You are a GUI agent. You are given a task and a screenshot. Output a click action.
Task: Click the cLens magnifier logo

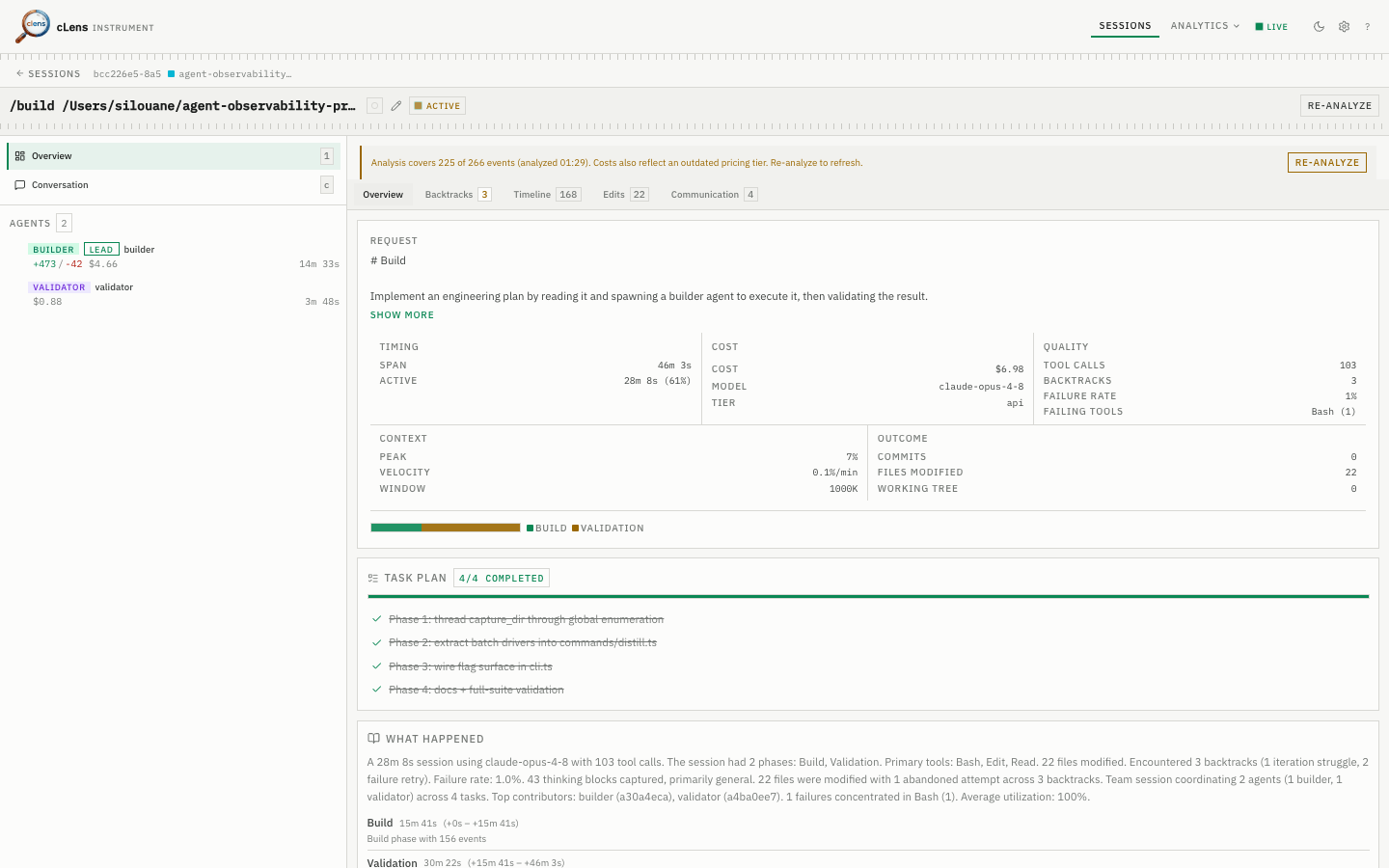(33, 26)
